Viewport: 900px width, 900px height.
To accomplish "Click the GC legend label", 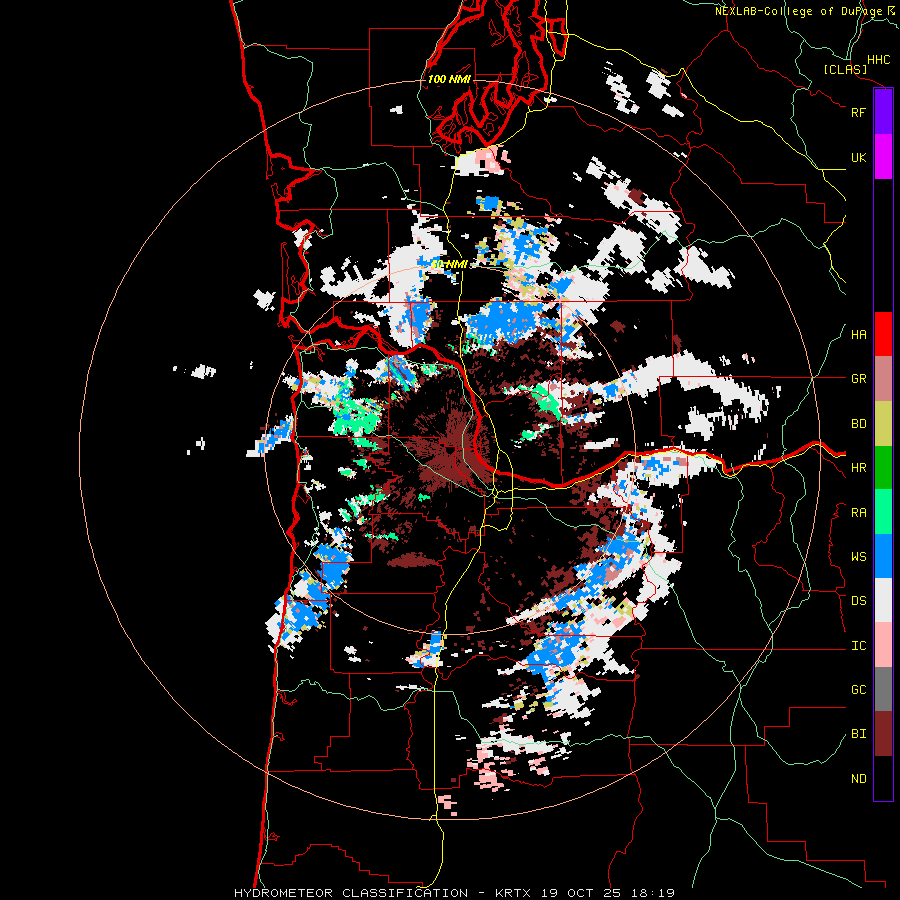I will pos(858,690).
